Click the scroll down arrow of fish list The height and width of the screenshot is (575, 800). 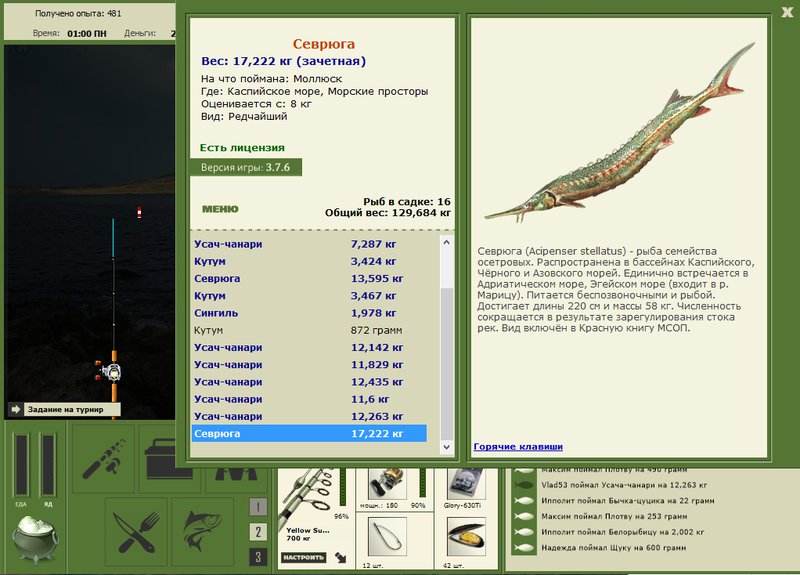(446, 447)
